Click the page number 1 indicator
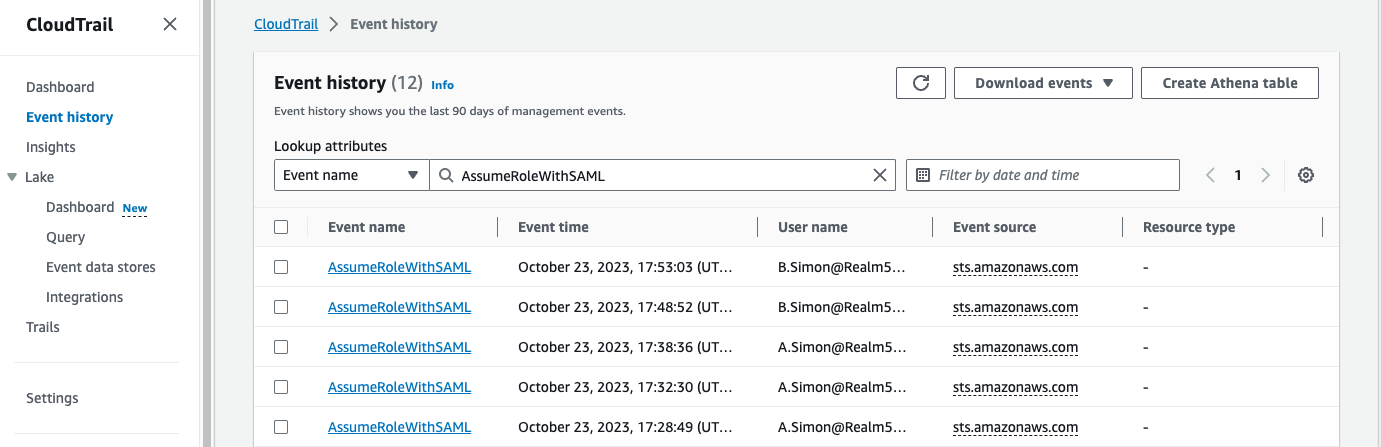 tap(1237, 175)
